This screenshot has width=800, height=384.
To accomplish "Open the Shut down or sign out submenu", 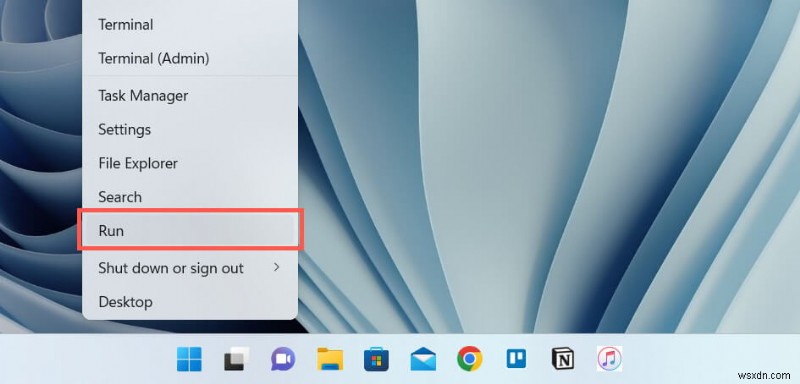I will [190, 268].
